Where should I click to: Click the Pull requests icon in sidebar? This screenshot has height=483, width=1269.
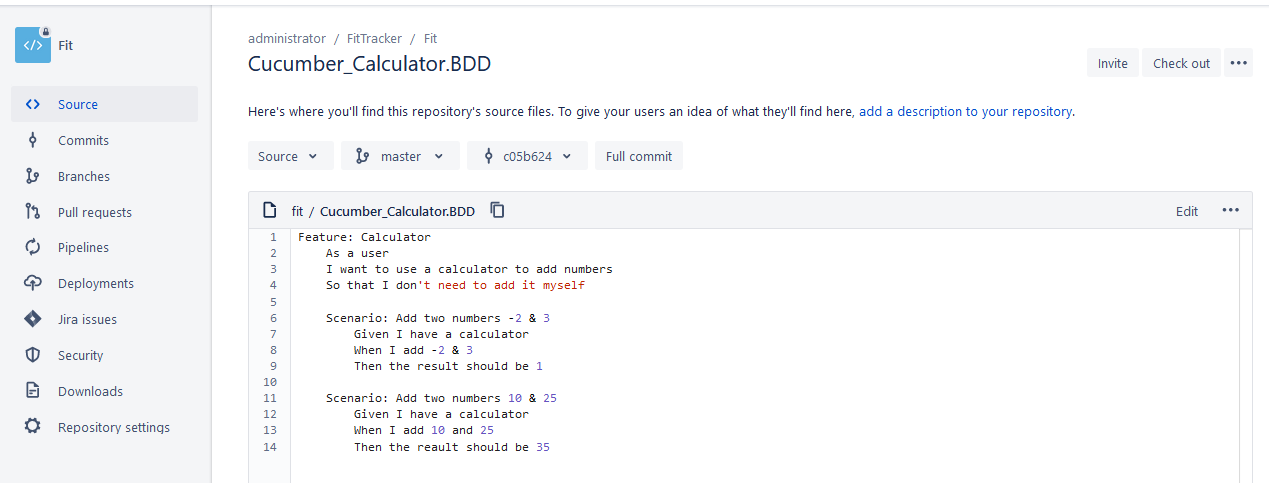[x=33, y=212]
